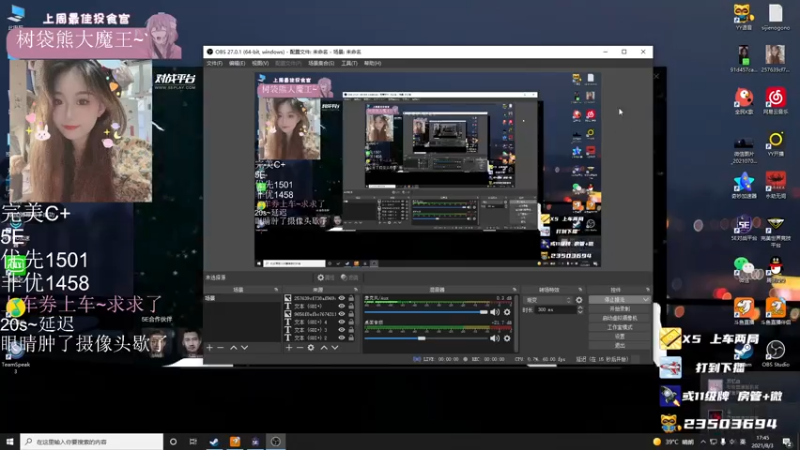Open settings gear for the microphone/Aux channel
The height and width of the screenshot is (450, 800).
[507, 312]
